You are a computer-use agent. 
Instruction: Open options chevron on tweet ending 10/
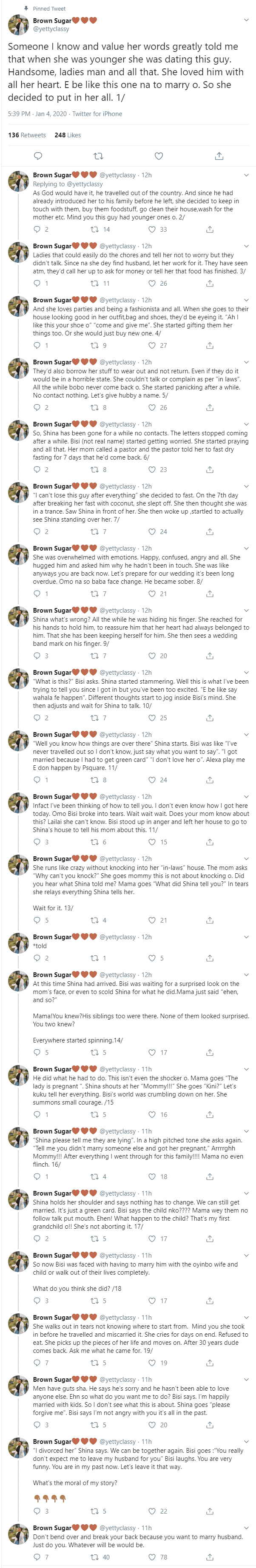click(246, 672)
